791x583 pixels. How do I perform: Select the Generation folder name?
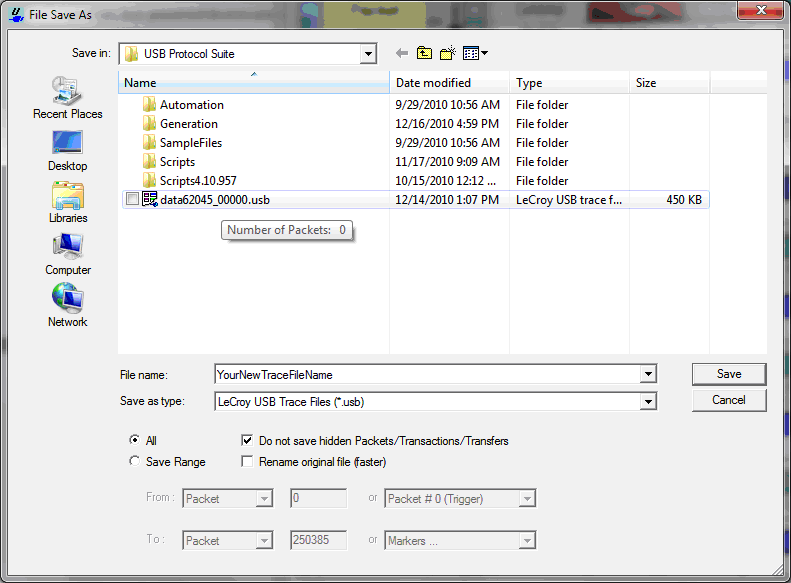[189, 124]
